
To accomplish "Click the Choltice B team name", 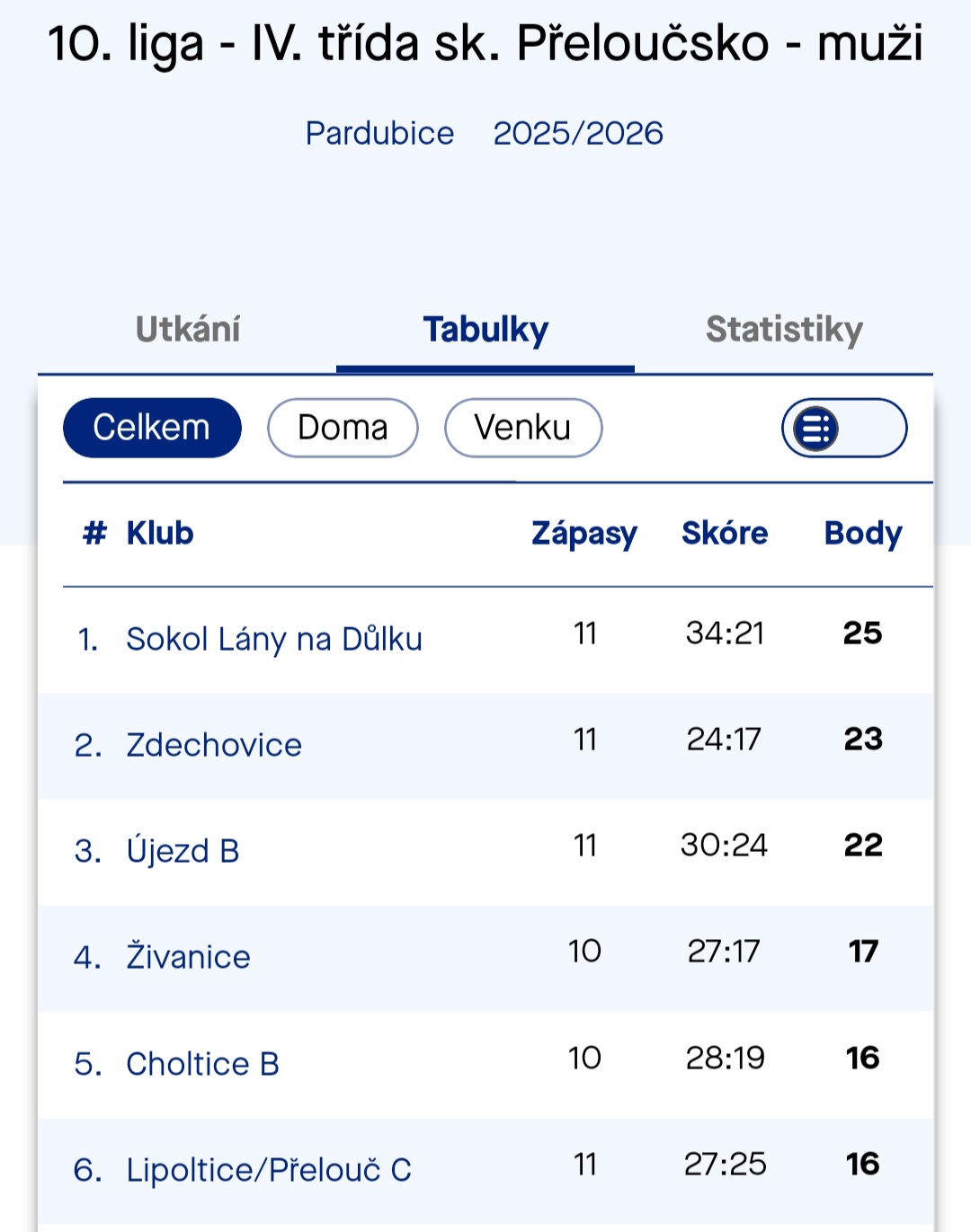I will click(x=202, y=1064).
